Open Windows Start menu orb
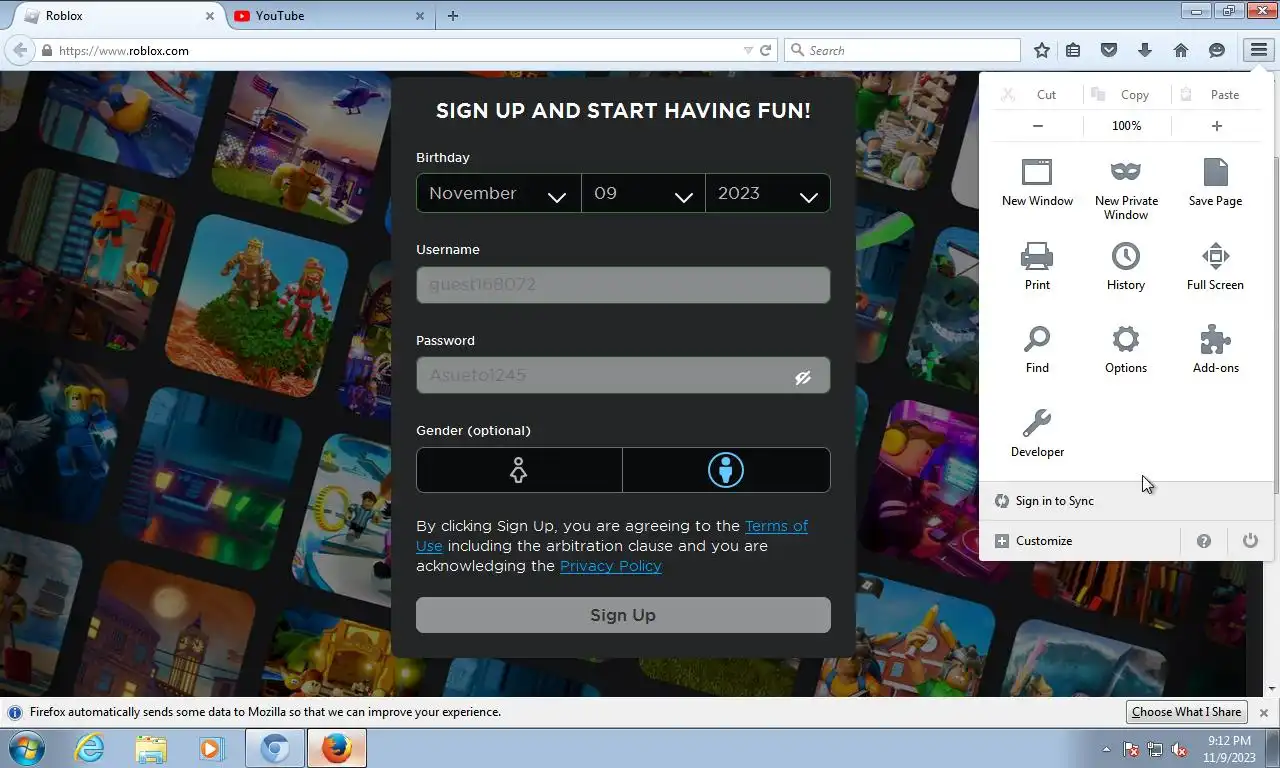1280x768 pixels. point(27,748)
